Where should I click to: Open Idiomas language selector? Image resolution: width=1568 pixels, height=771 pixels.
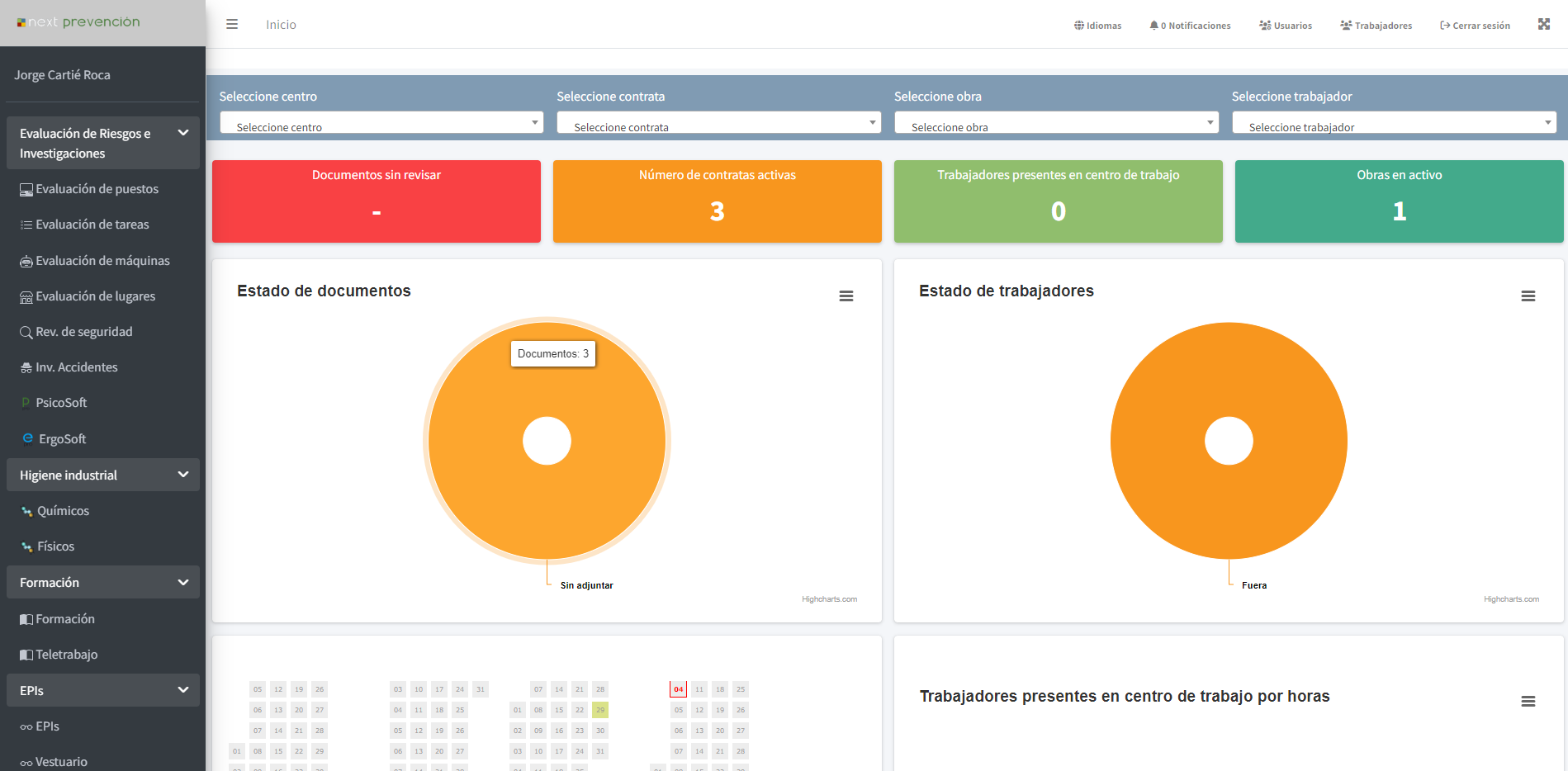(x=1097, y=26)
